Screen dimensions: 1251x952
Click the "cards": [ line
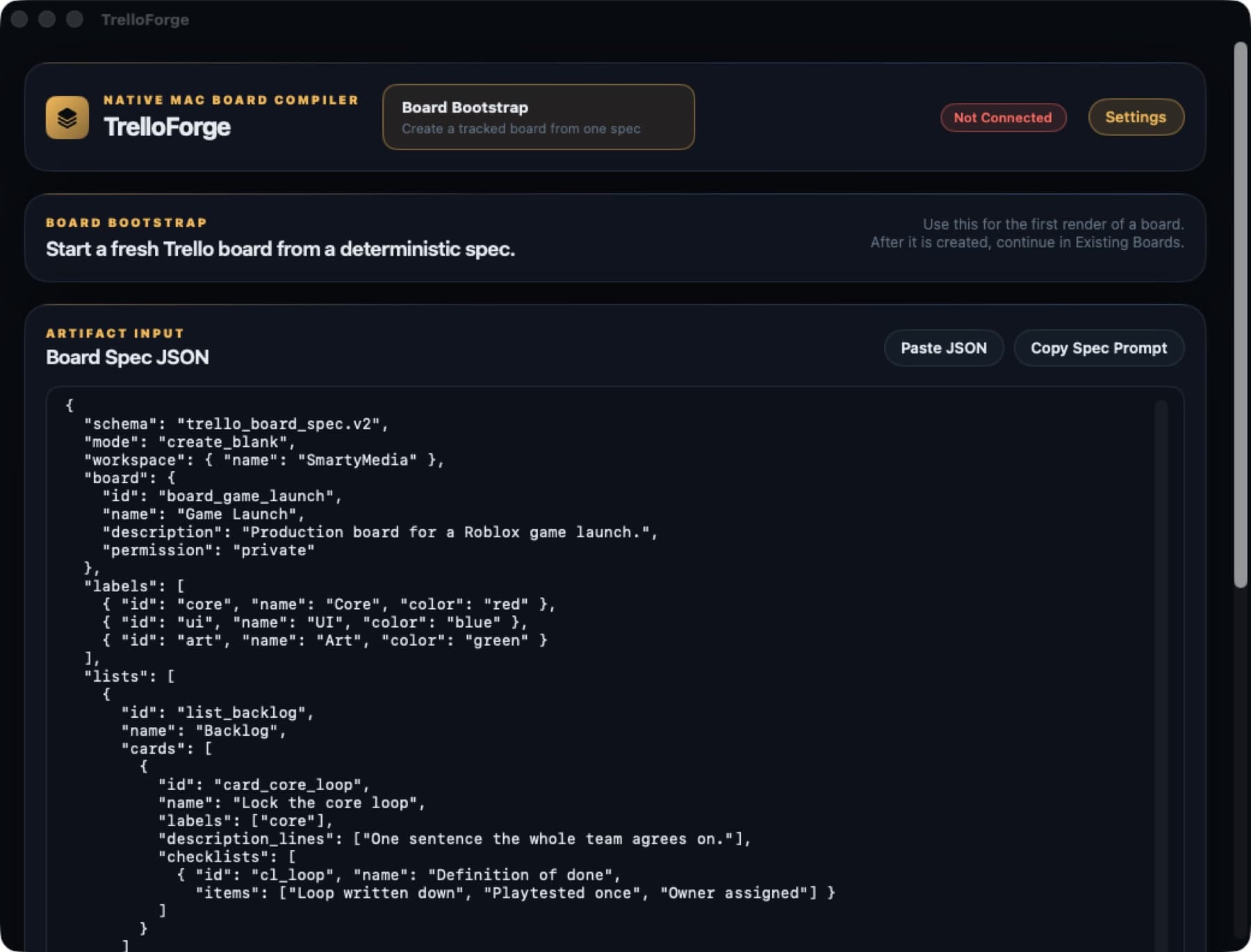[167, 749]
